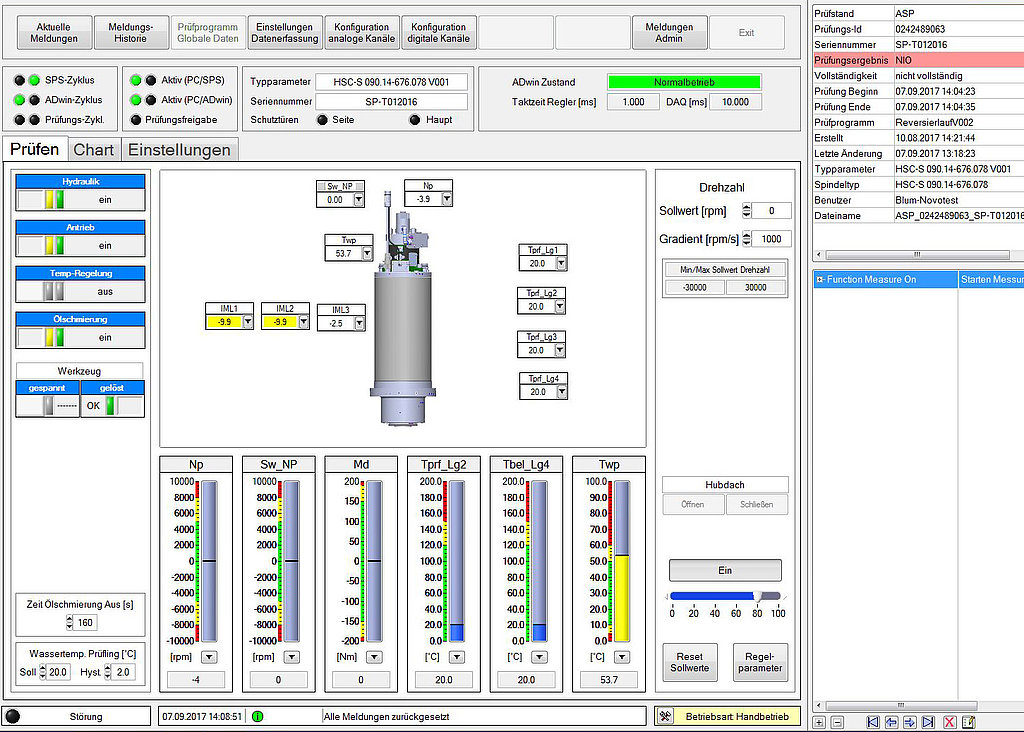The width and height of the screenshot is (1024, 732).
Task: Click the notepad edit icon
Action: tap(968, 722)
